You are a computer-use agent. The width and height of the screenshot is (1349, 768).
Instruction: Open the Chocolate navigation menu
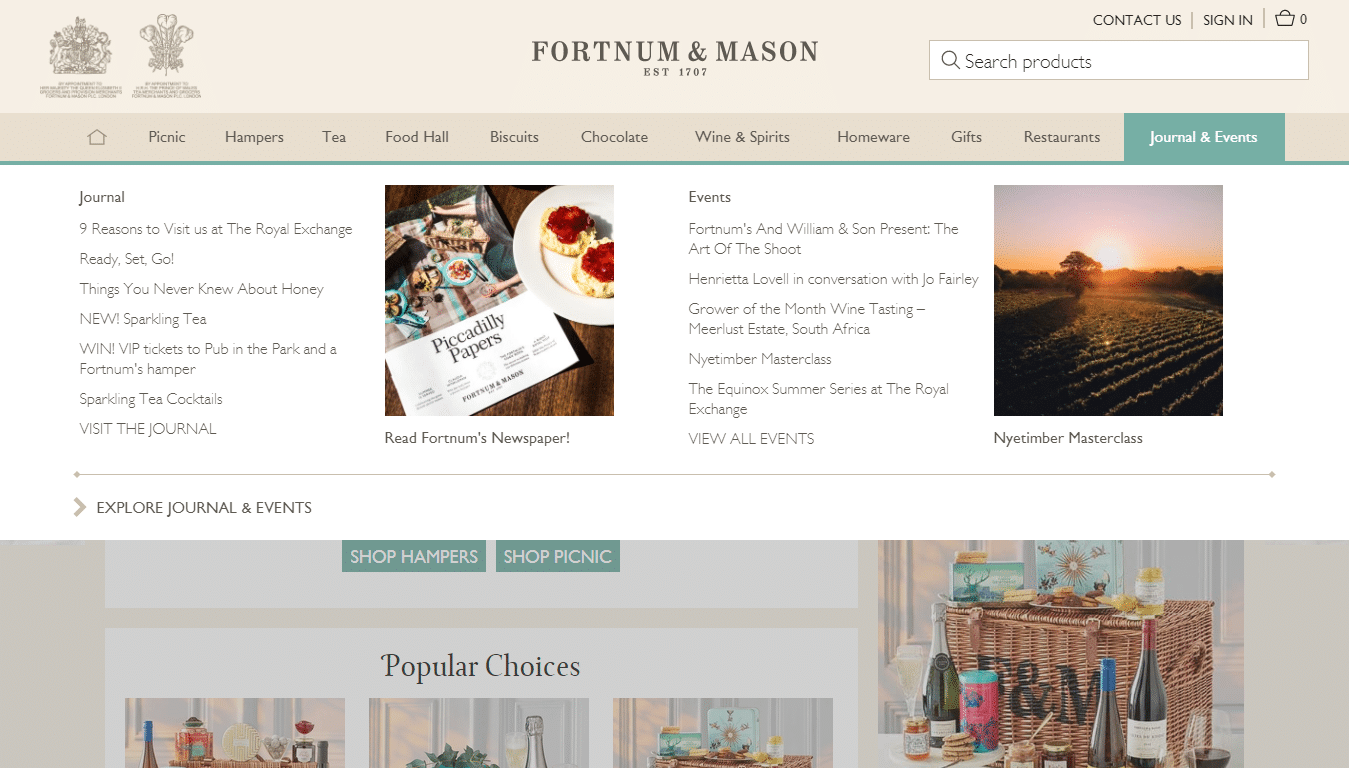tap(614, 137)
